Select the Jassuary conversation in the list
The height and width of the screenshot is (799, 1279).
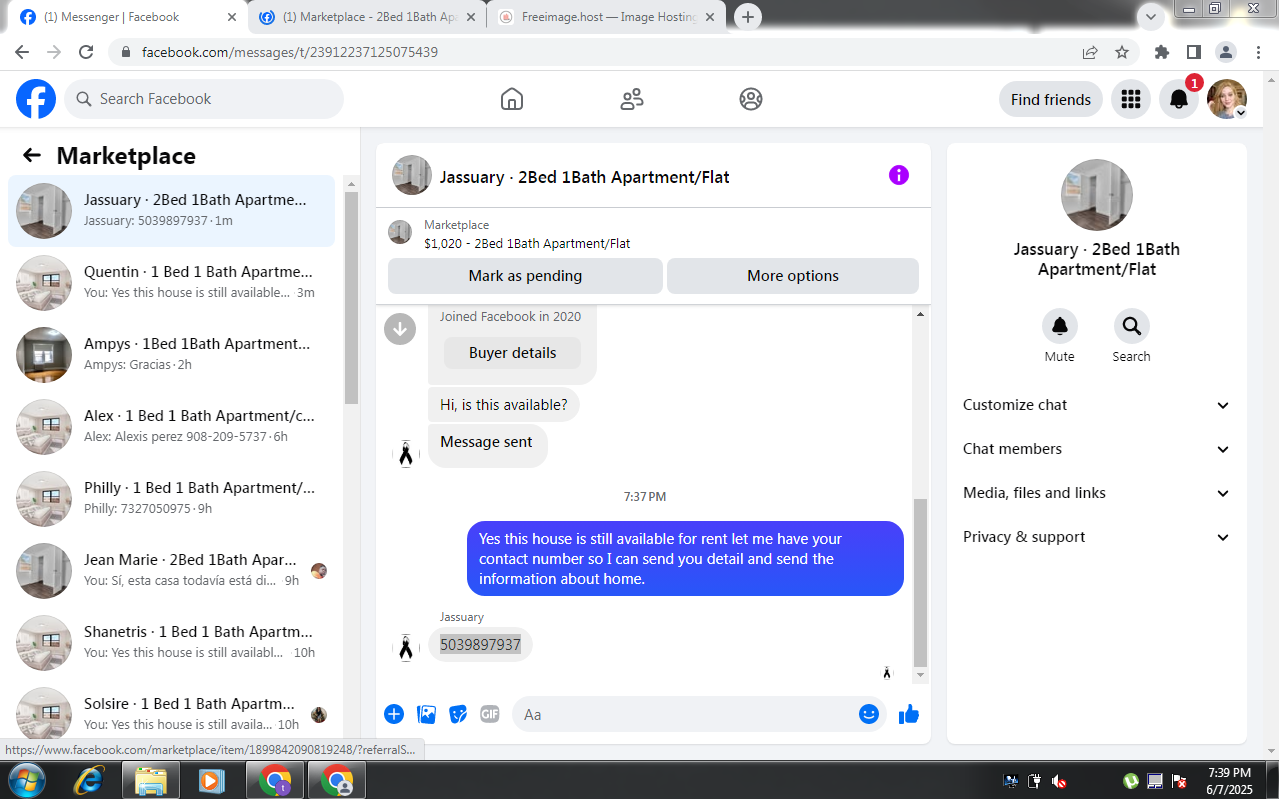pos(172,210)
